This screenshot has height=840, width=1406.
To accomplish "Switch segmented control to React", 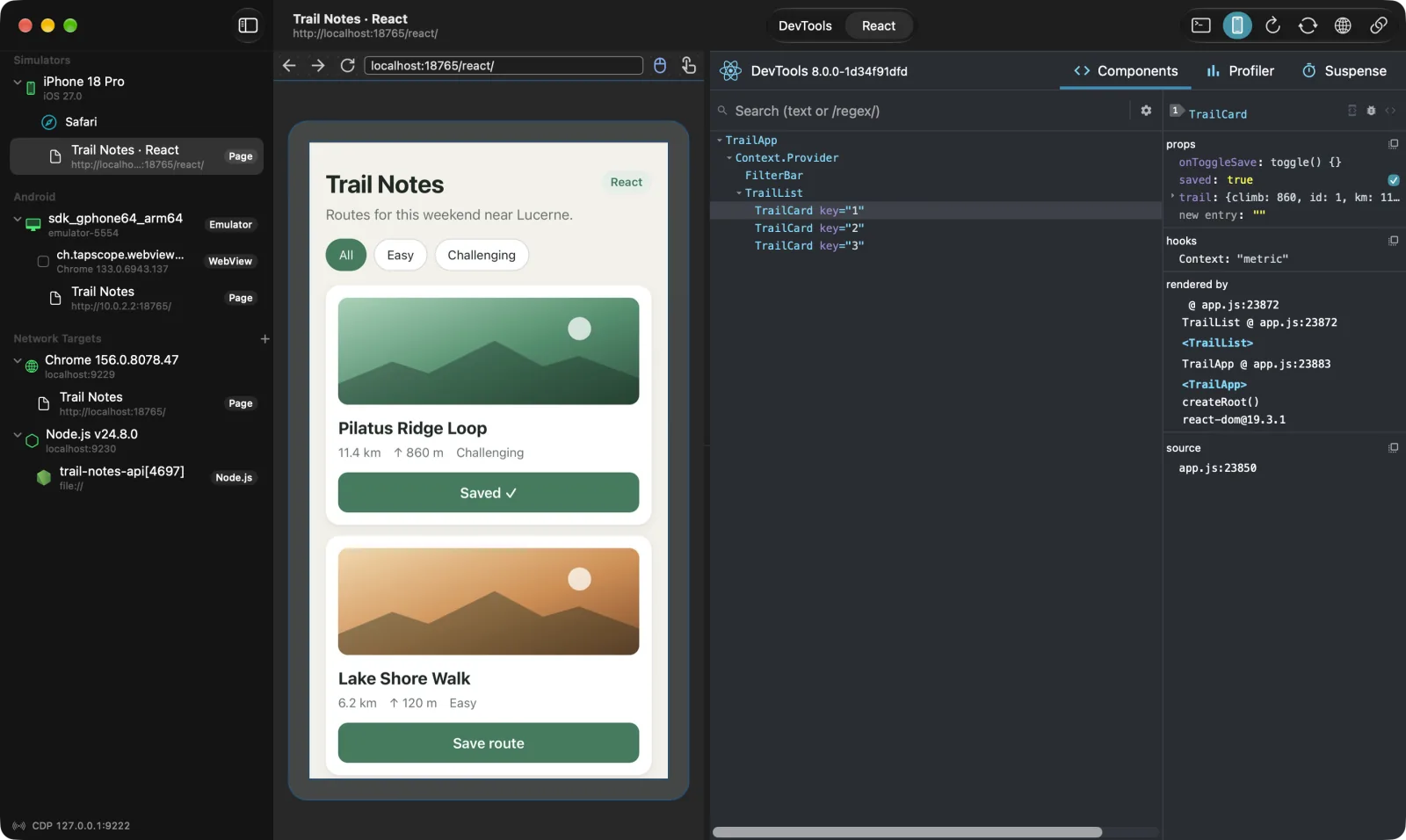I will [x=879, y=25].
